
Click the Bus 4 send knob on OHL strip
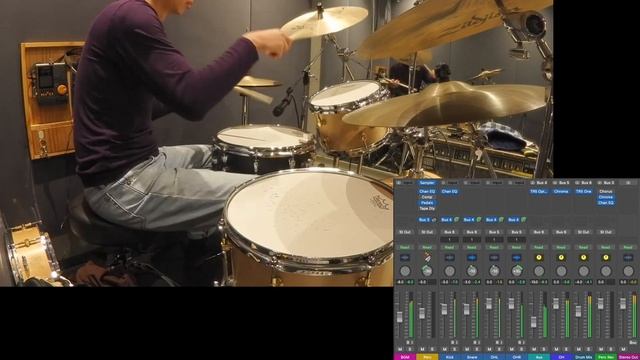coord(501,220)
